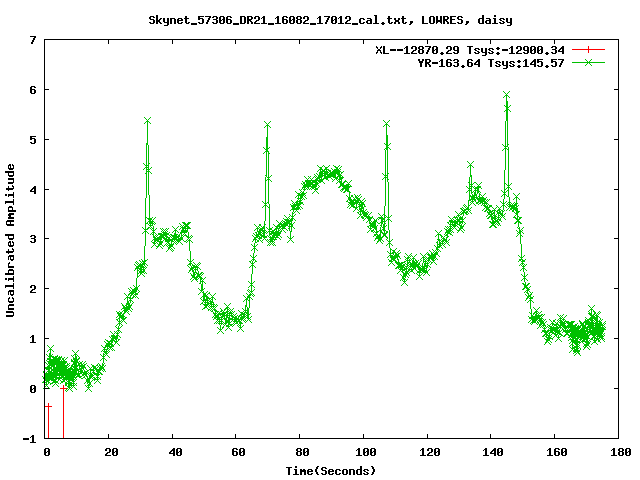Click y-axis tick label -1

point(29,439)
